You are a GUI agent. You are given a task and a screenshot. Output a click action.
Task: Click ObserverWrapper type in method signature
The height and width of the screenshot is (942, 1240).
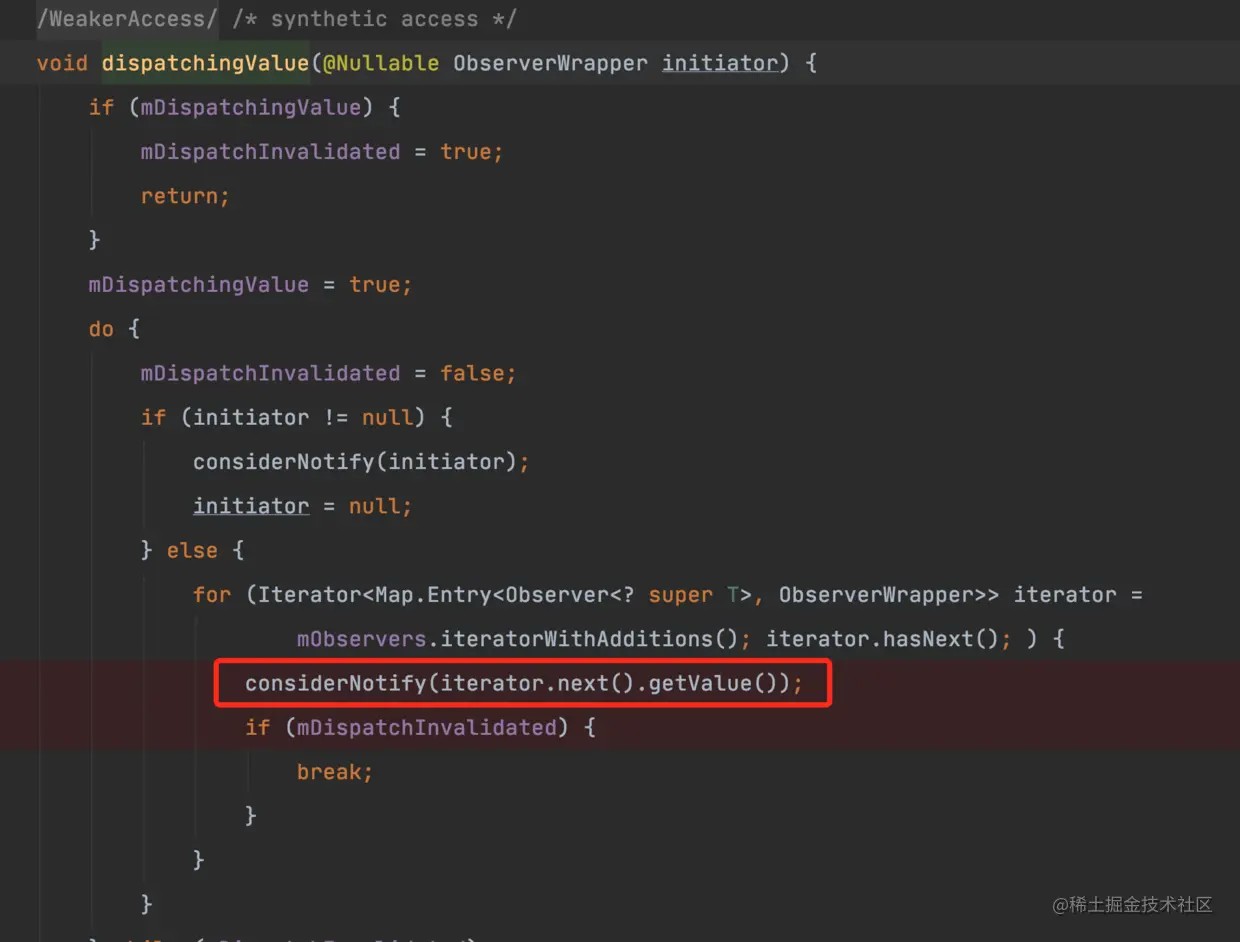pyautogui.click(x=551, y=63)
